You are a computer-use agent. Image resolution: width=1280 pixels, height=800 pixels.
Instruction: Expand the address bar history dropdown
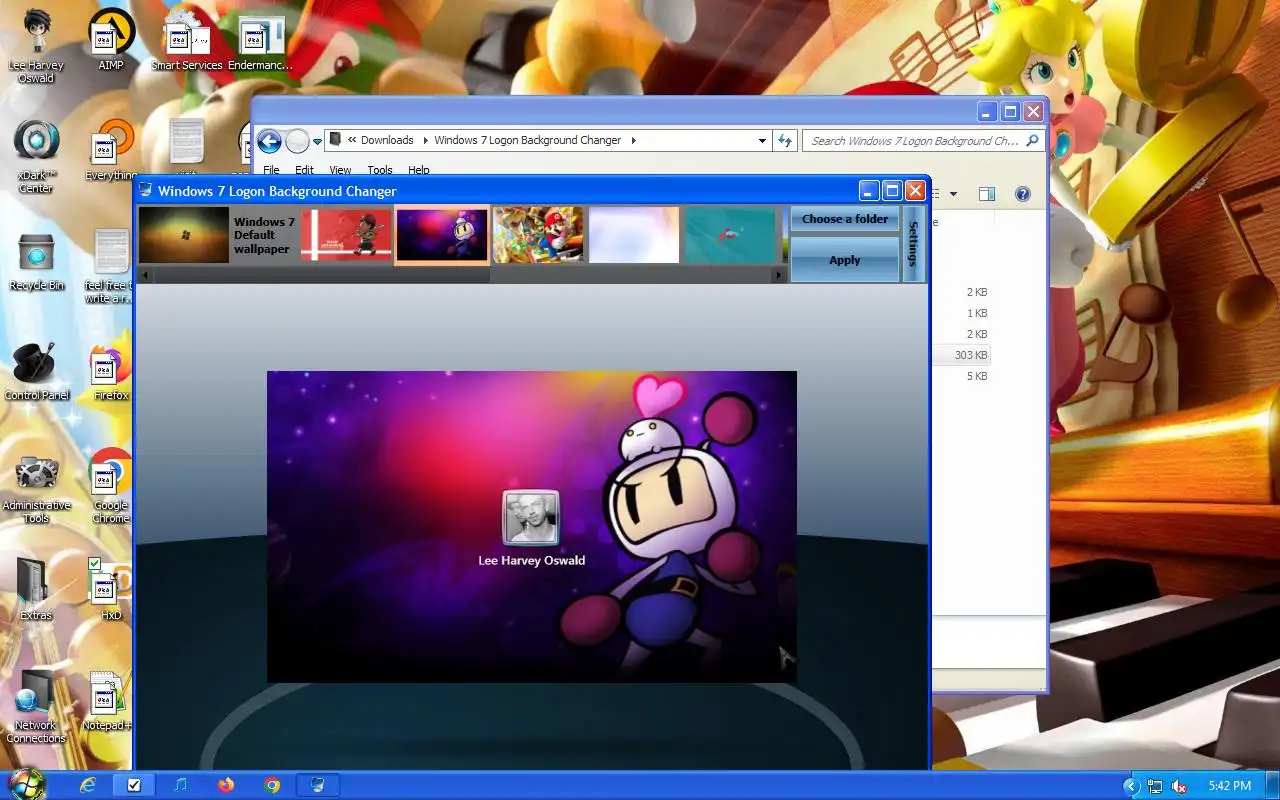[762, 141]
